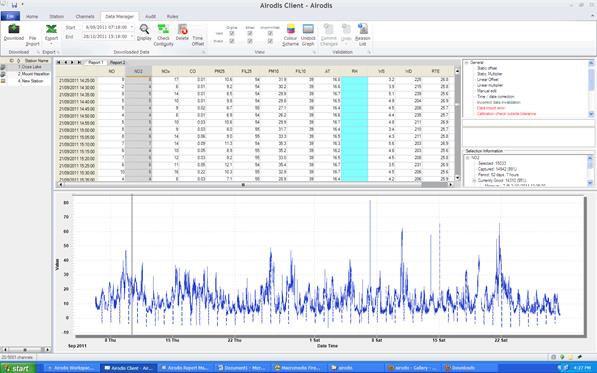Choose Static offset reason in tree

click(487, 68)
